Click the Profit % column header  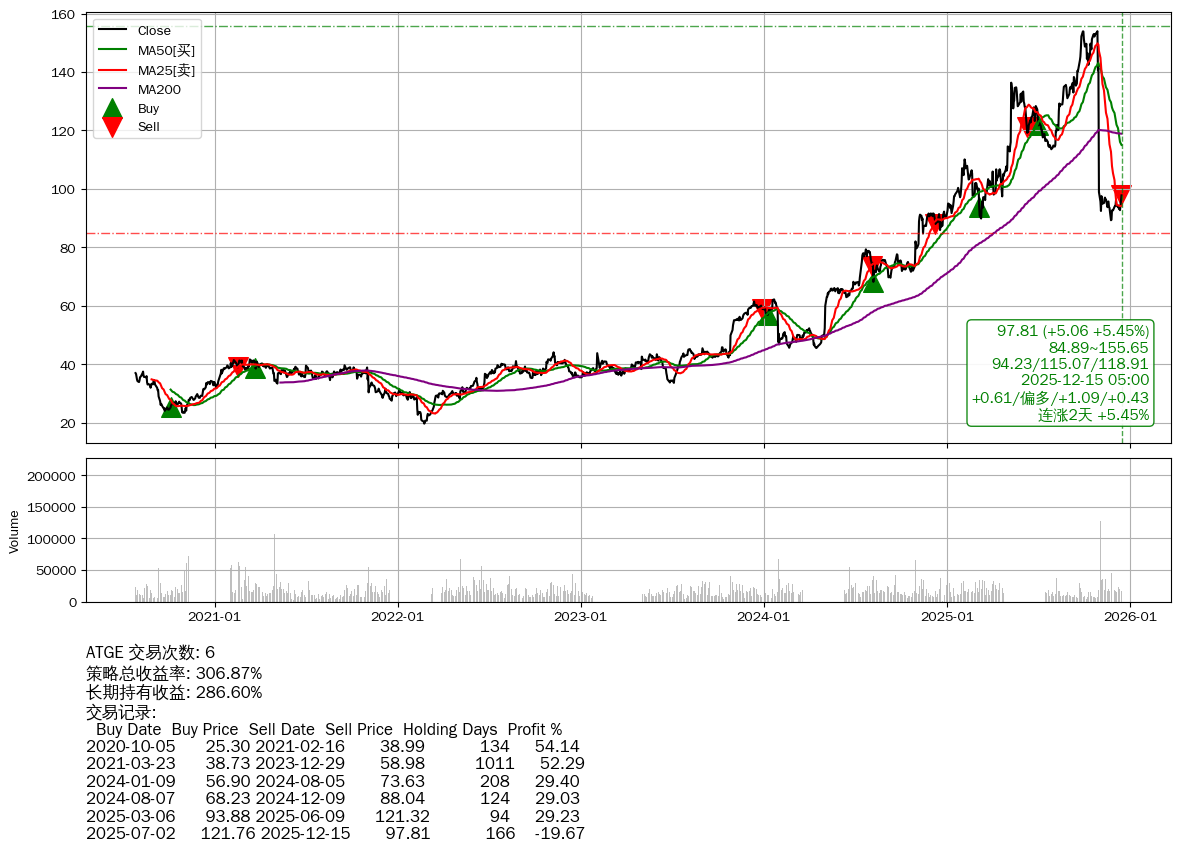(x=534, y=729)
